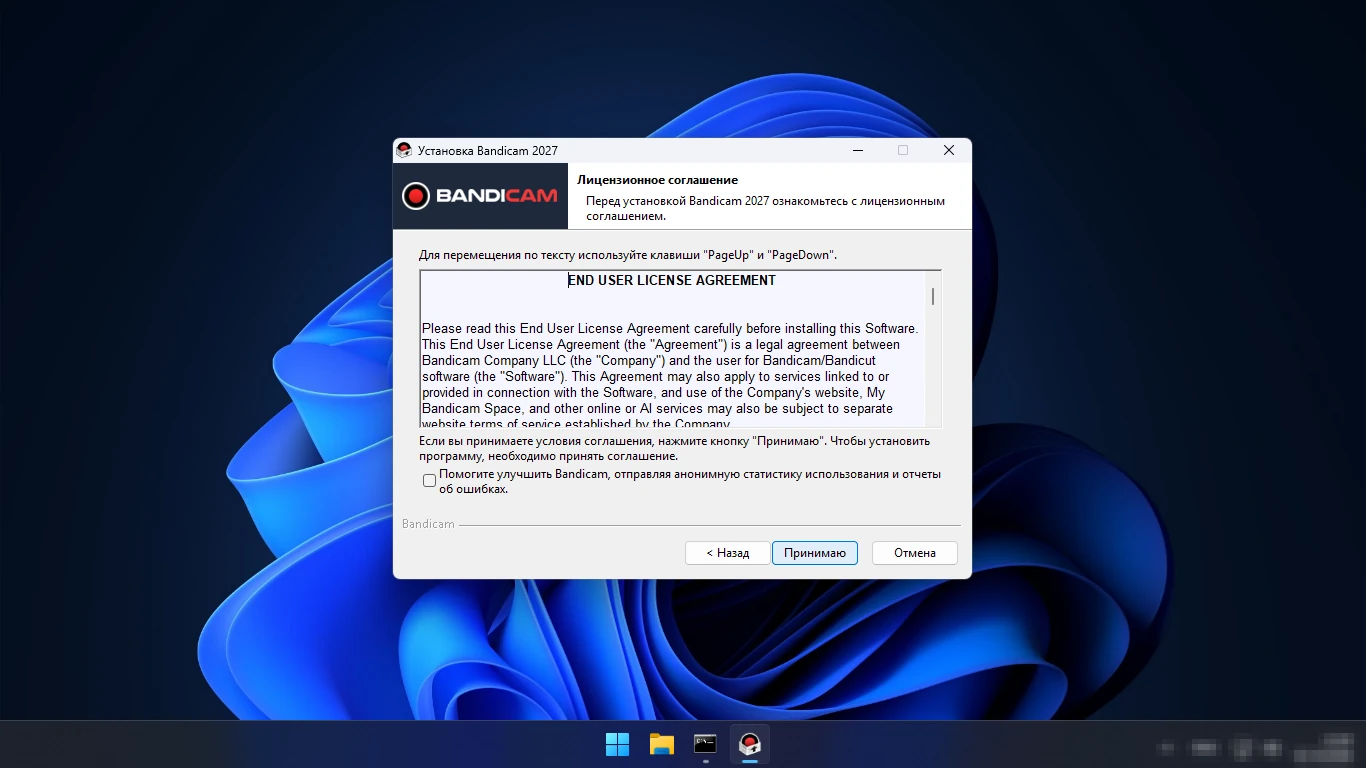Viewport: 1366px width, 768px height.
Task: Click the Bandicam logo banner
Action: coord(480,196)
